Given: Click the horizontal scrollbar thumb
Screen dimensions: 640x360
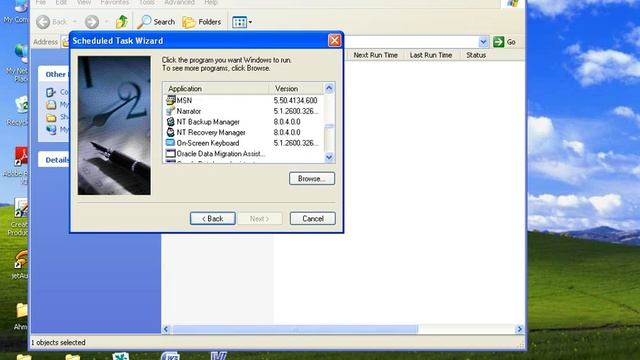Looking at the screenshot, I should pyautogui.click(x=295, y=329).
